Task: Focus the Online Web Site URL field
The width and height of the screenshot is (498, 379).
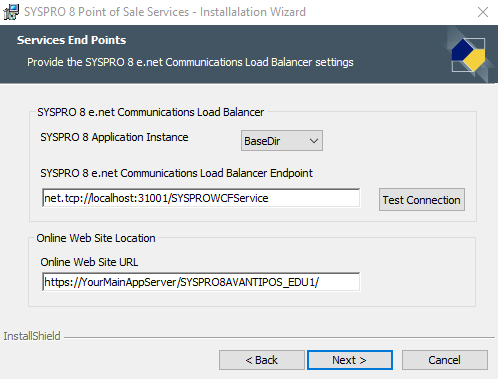Action: click(201, 282)
